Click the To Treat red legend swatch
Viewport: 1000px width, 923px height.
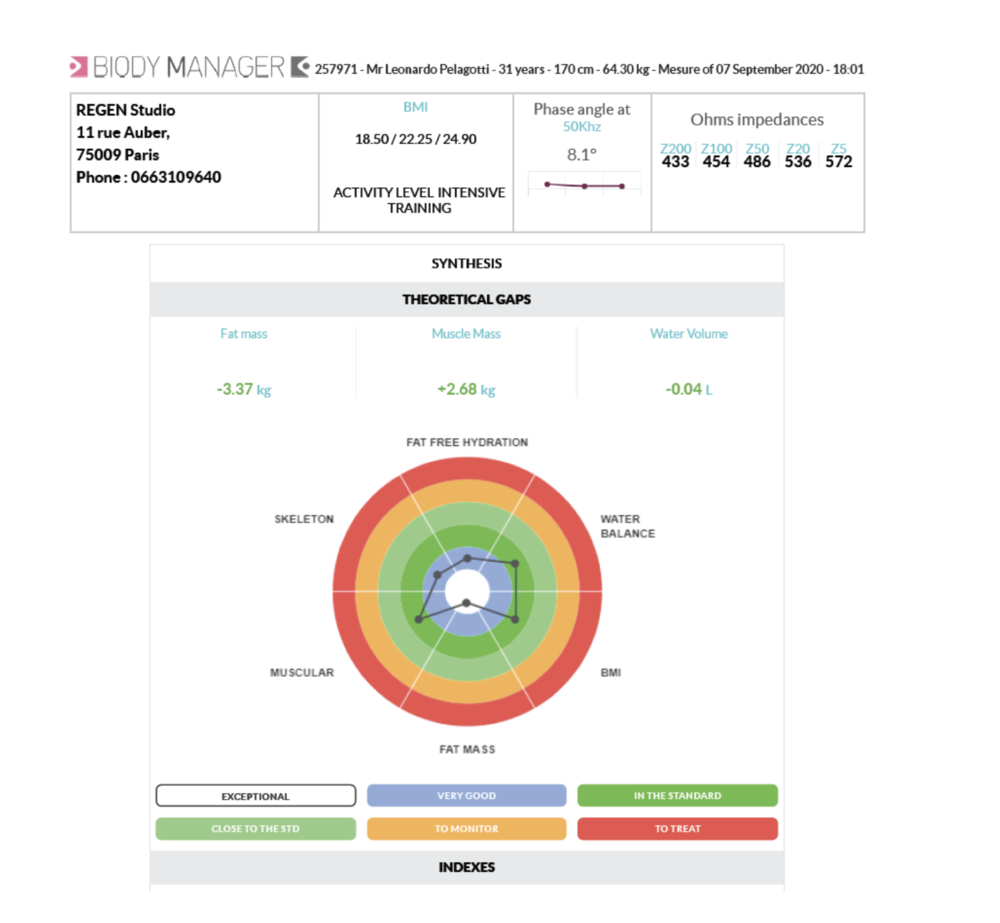tap(677, 829)
